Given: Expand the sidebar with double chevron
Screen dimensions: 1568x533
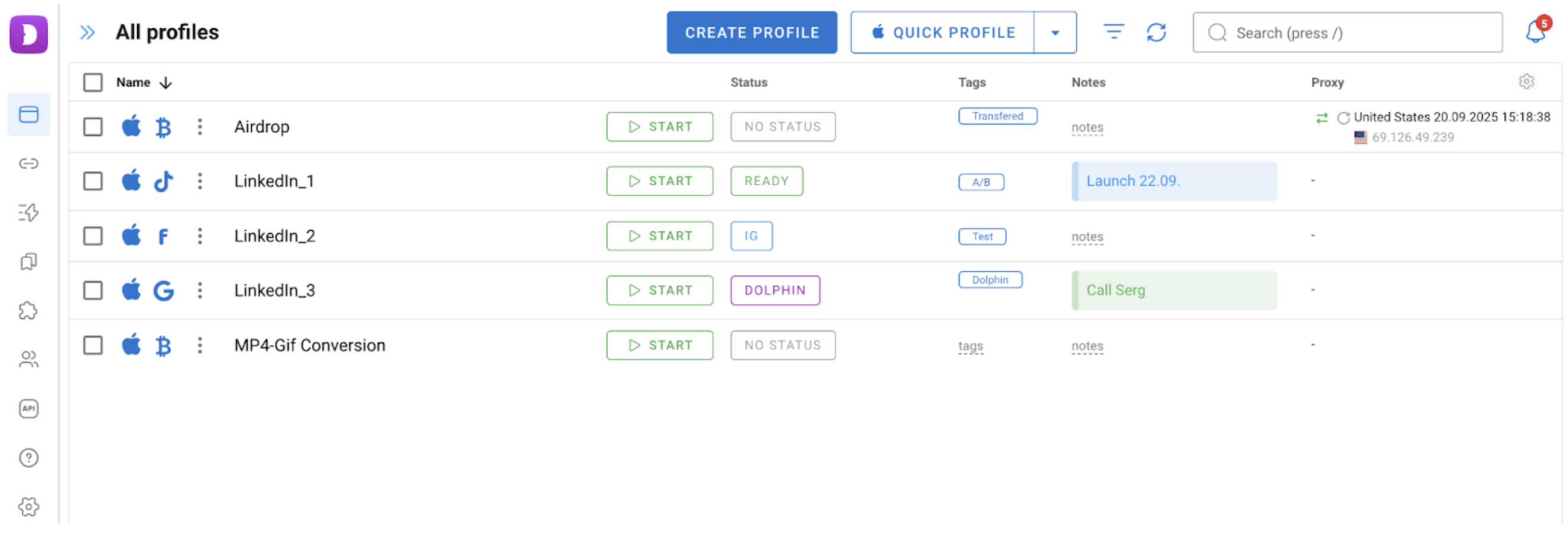Looking at the screenshot, I should pyautogui.click(x=88, y=32).
